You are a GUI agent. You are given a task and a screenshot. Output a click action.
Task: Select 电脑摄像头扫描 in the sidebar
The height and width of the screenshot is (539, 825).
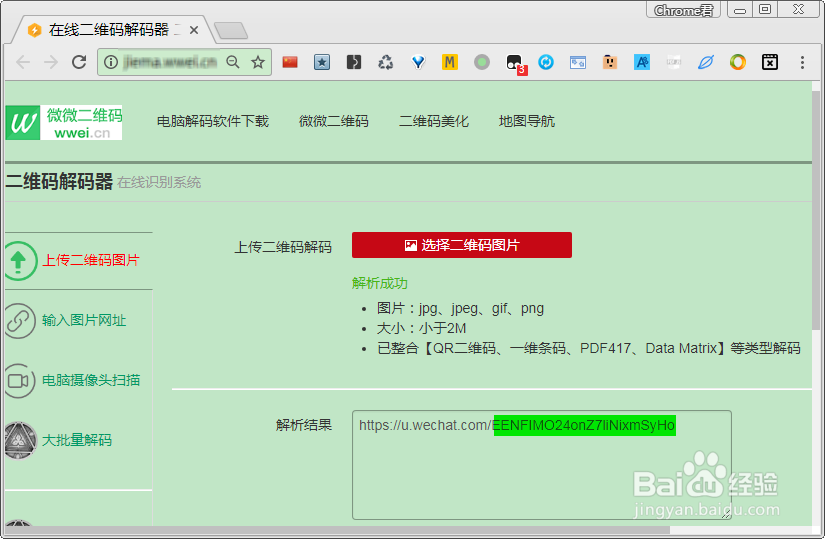pyautogui.click(x=90, y=380)
